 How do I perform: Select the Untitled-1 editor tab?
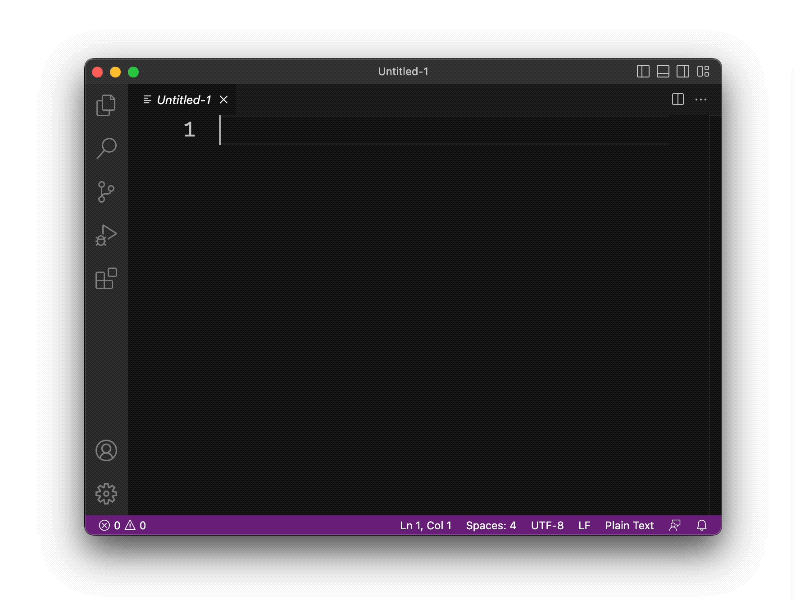pyautogui.click(x=183, y=100)
